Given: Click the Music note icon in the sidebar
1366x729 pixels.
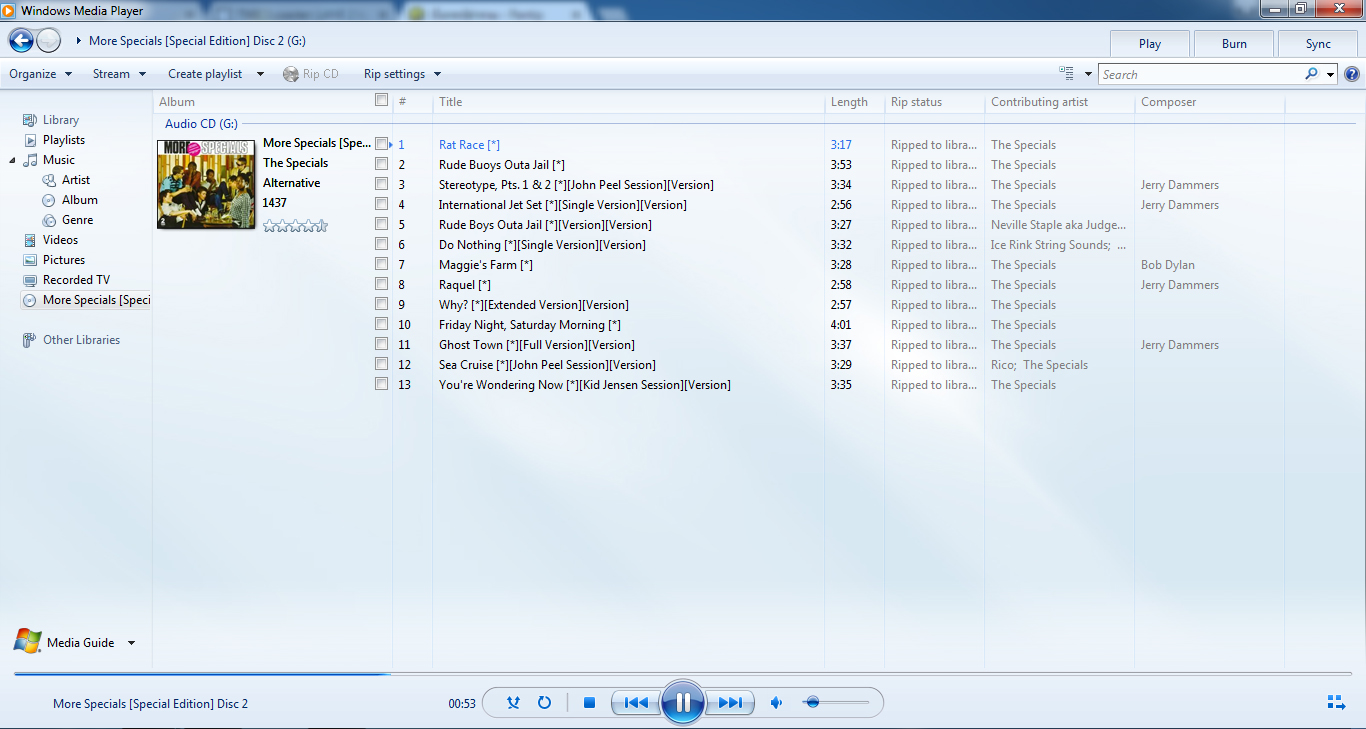Looking at the screenshot, I should [30, 160].
